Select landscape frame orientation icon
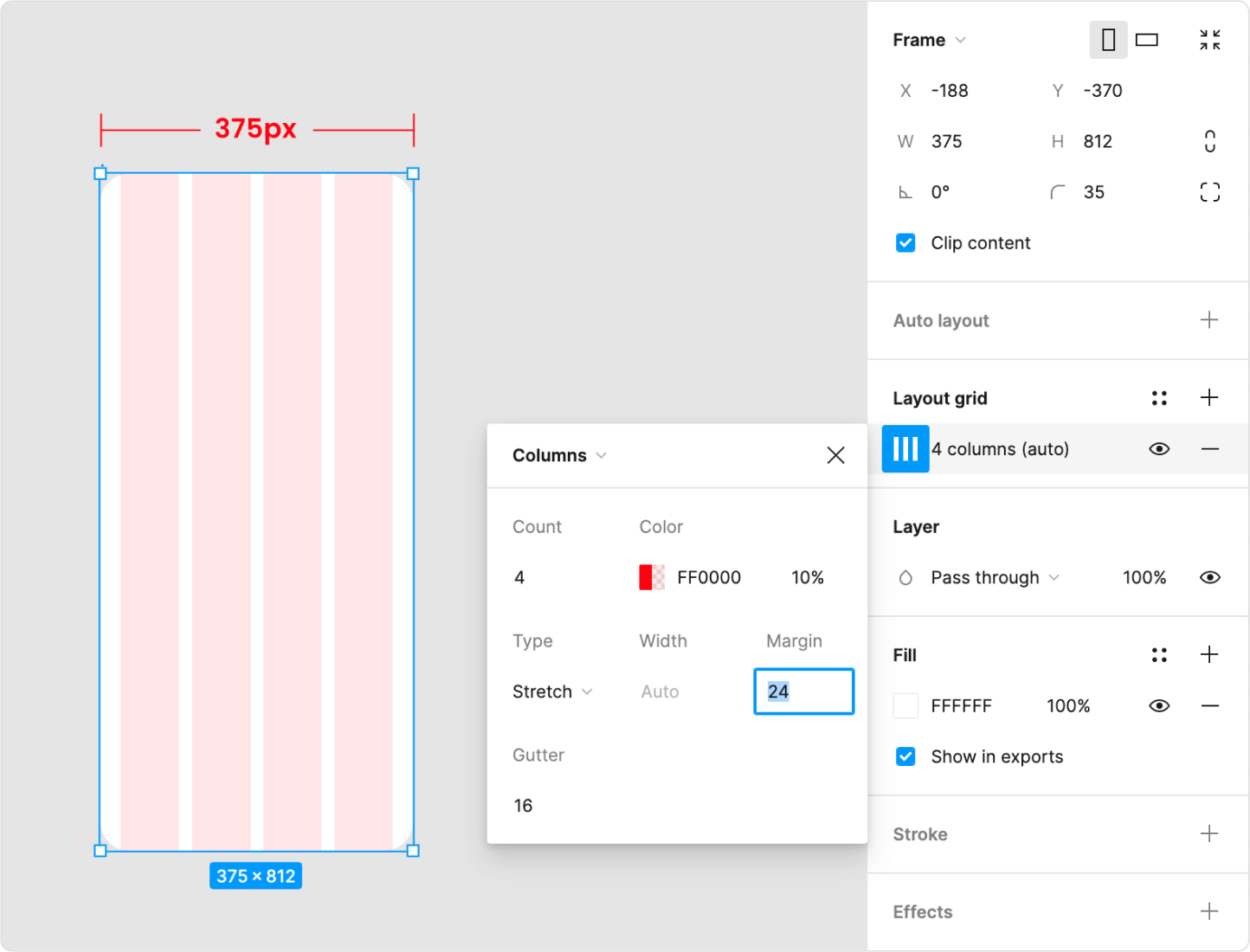Screen dimensions: 1250x952 [1147, 40]
